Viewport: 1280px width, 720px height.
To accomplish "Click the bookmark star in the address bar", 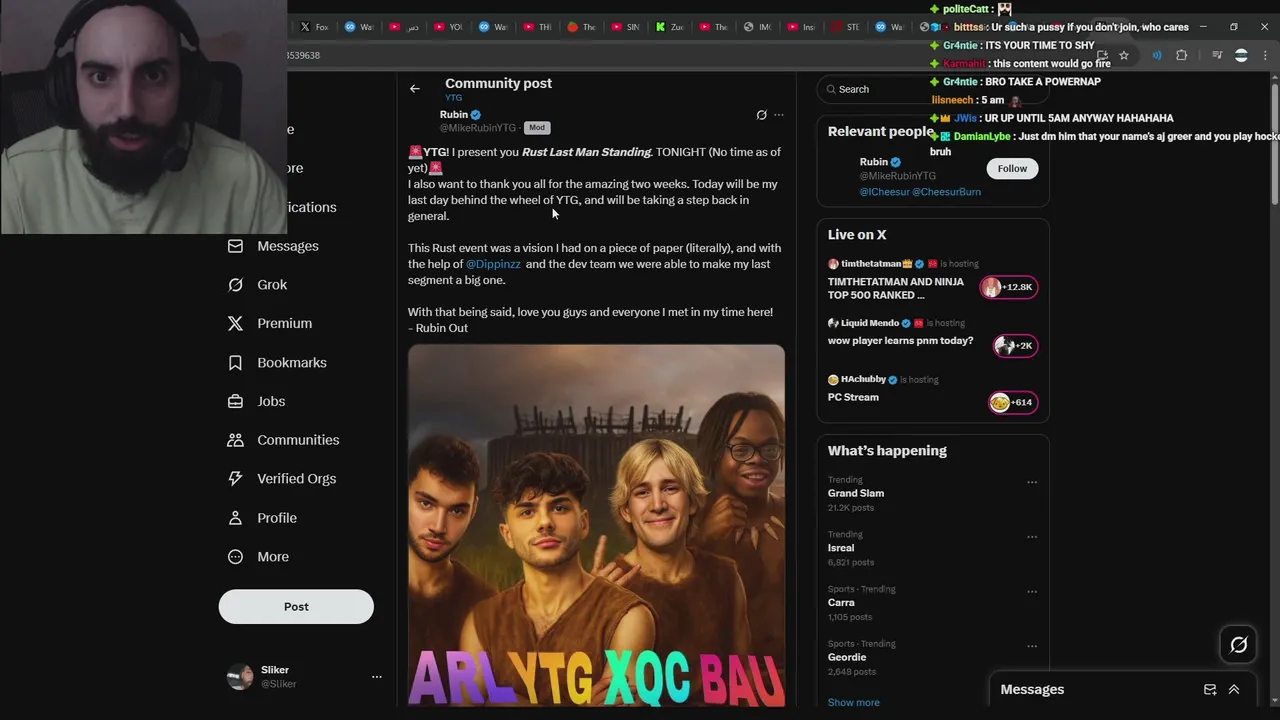I will coord(1124,56).
